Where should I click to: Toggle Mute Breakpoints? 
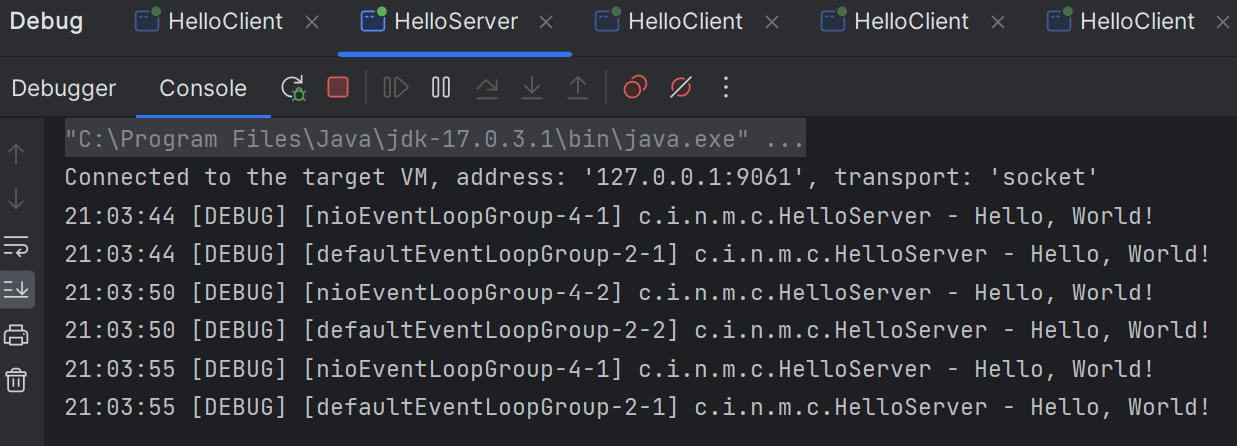tap(681, 88)
